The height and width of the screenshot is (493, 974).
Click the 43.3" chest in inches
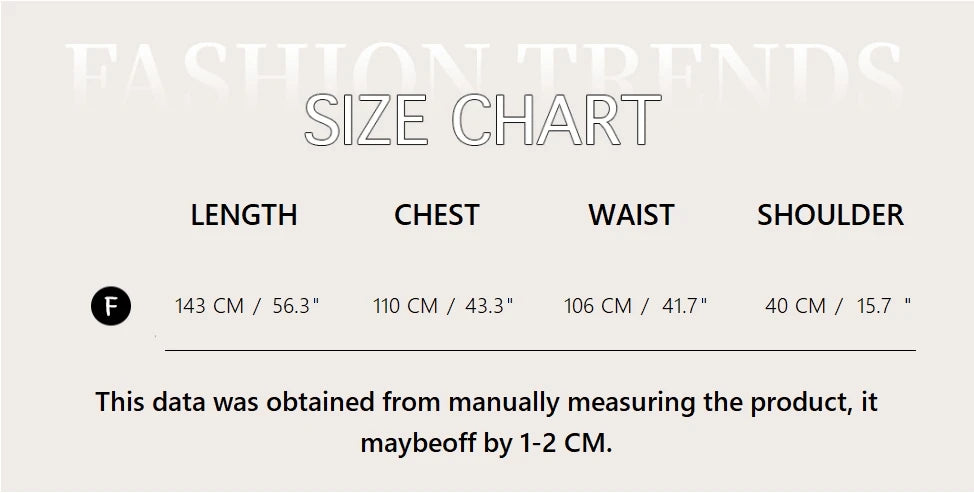pos(490,306)
